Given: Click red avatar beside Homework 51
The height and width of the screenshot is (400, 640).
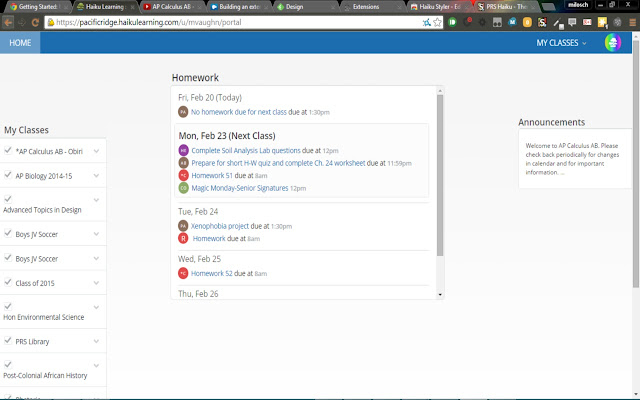Looking at the screenshot, I should (x=183, y=176).
